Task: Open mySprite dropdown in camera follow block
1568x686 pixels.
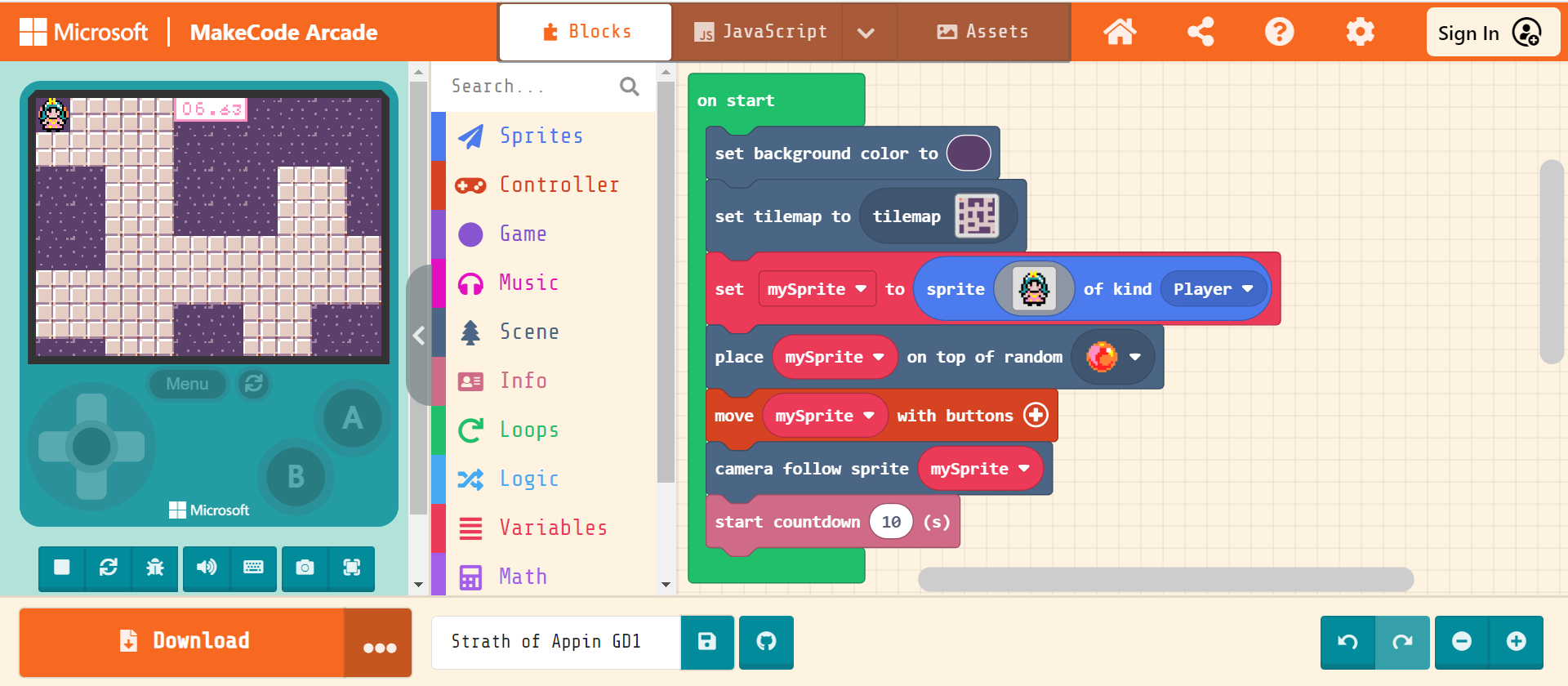Action: coord(980,469)
